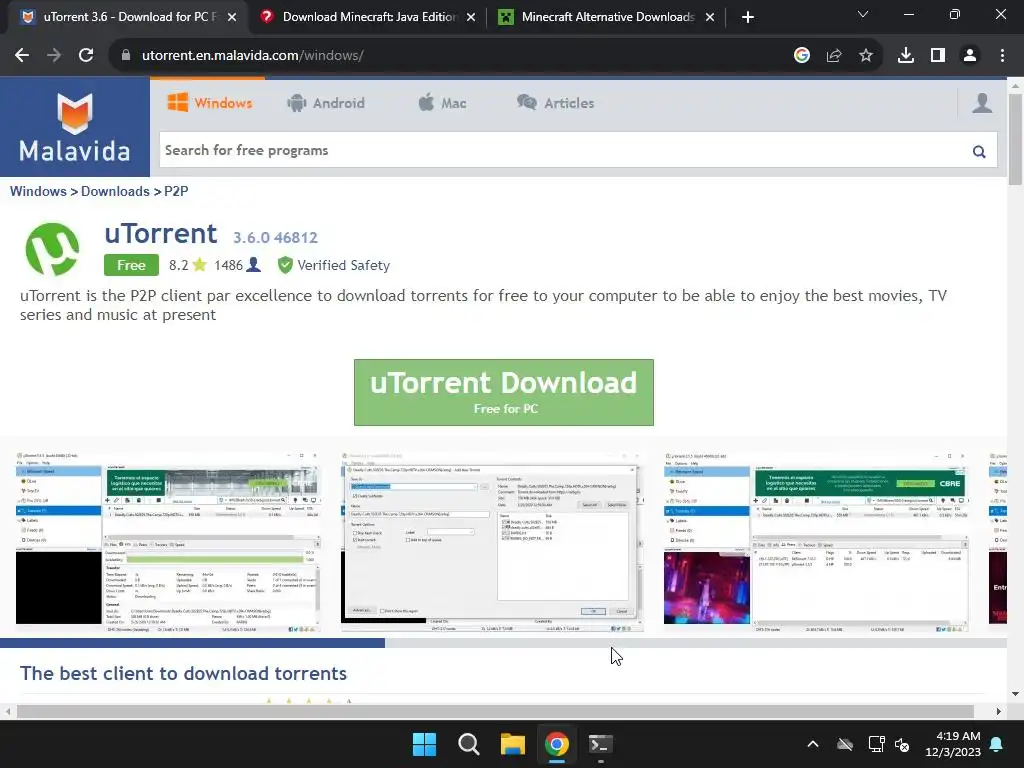Screen dimensions: 1024x768
Task: Click the screenshot gallery progress bar
Action: (x=503, y=643)
